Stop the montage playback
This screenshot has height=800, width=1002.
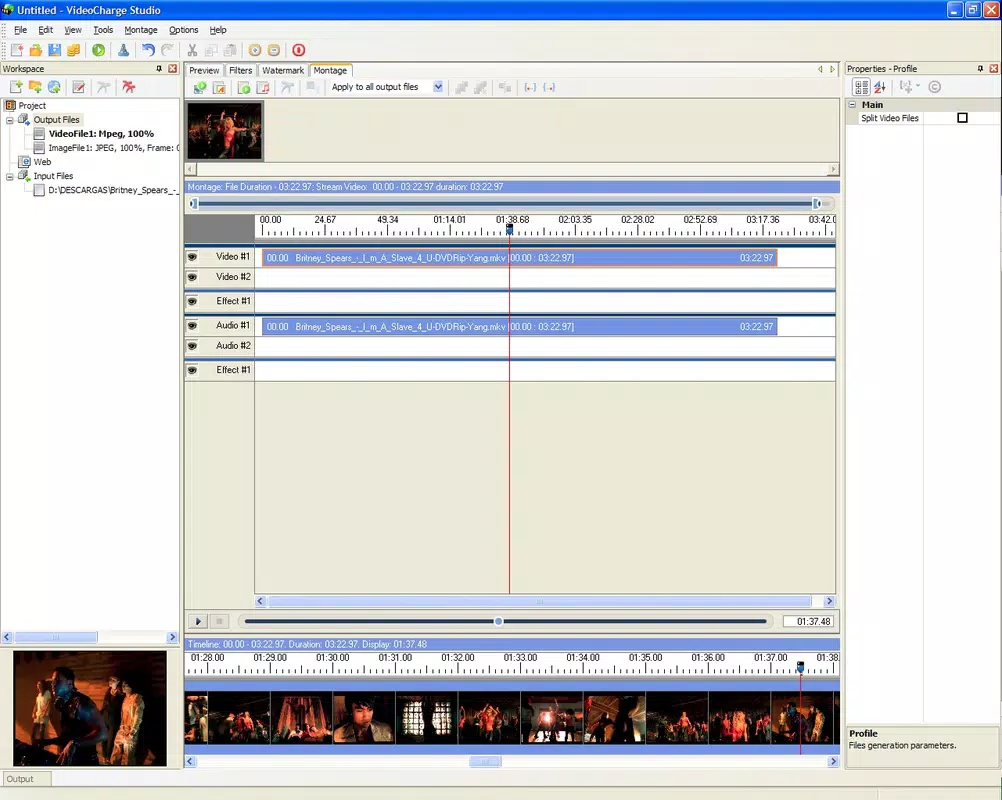click(219, 621)
